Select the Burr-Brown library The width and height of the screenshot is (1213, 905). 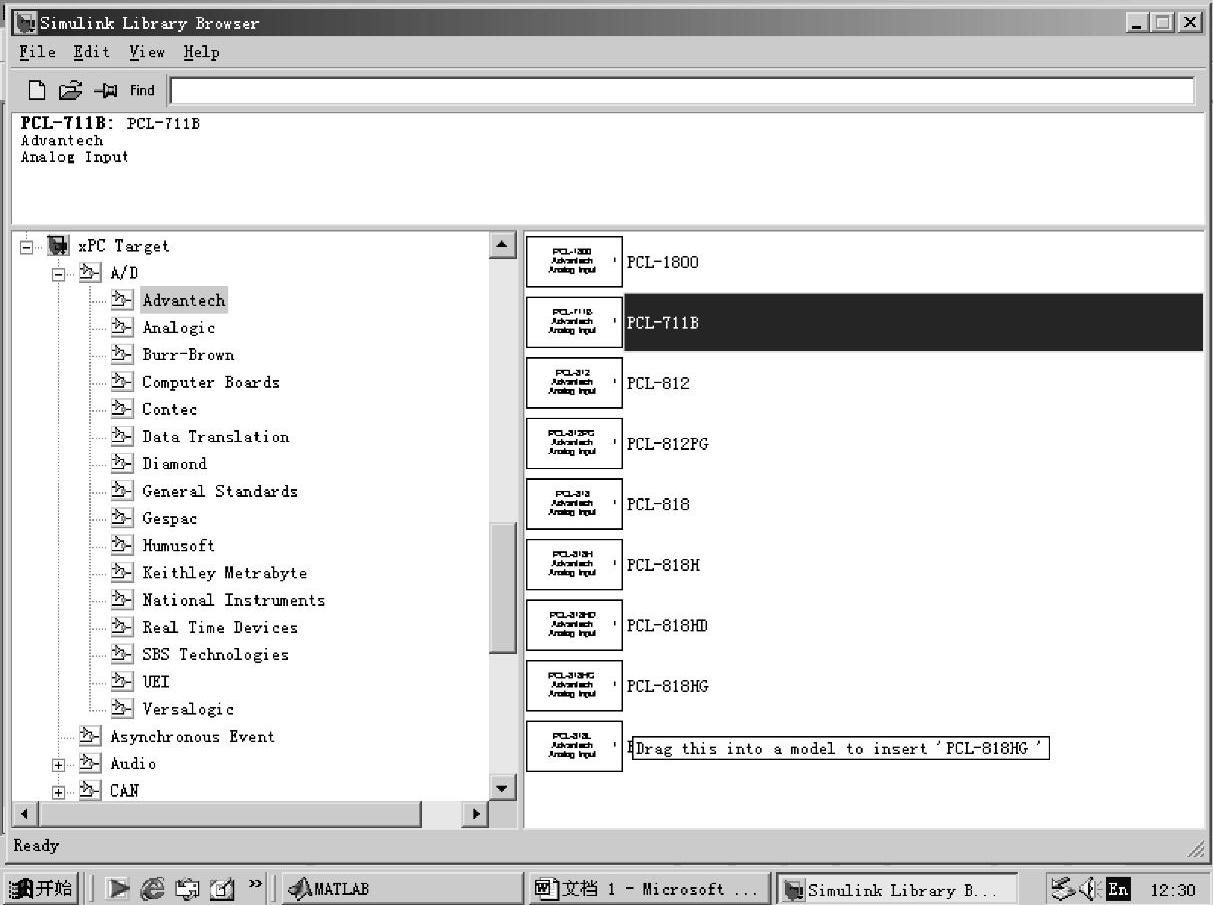[188, 354]
